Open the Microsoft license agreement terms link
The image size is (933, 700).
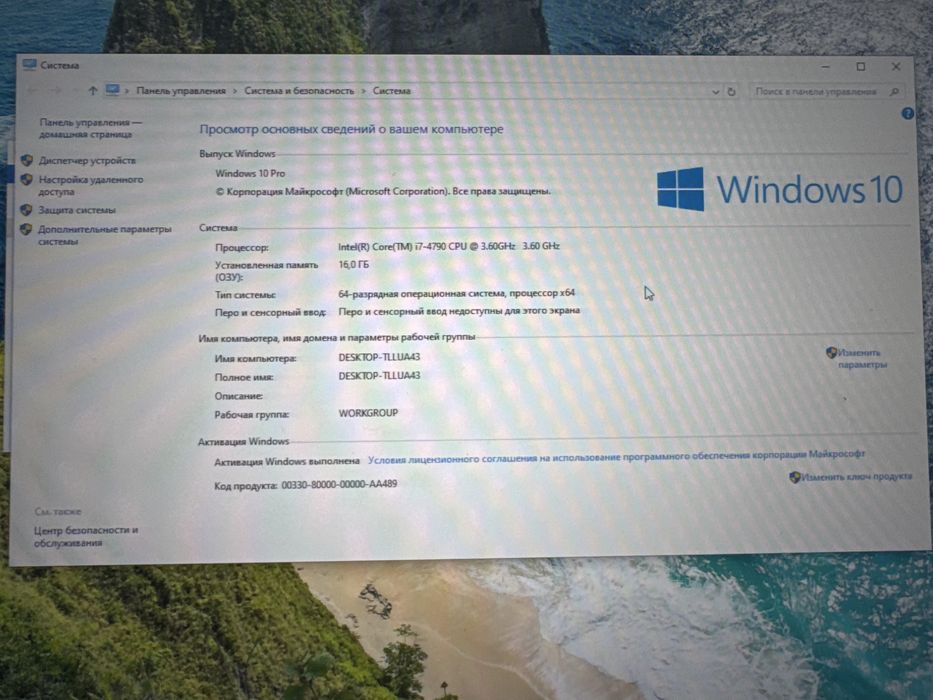(616, 457)
